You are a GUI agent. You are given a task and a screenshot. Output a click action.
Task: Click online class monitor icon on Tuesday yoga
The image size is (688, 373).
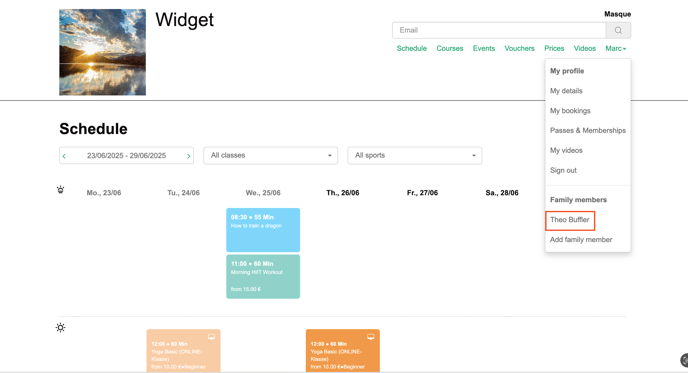(211, 337)
